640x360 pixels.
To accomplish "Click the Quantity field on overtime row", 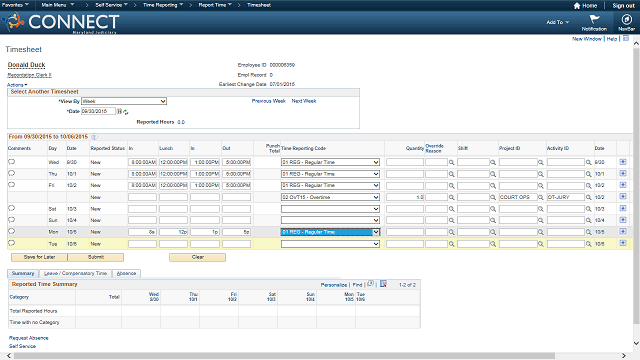I will click(405, 197).
